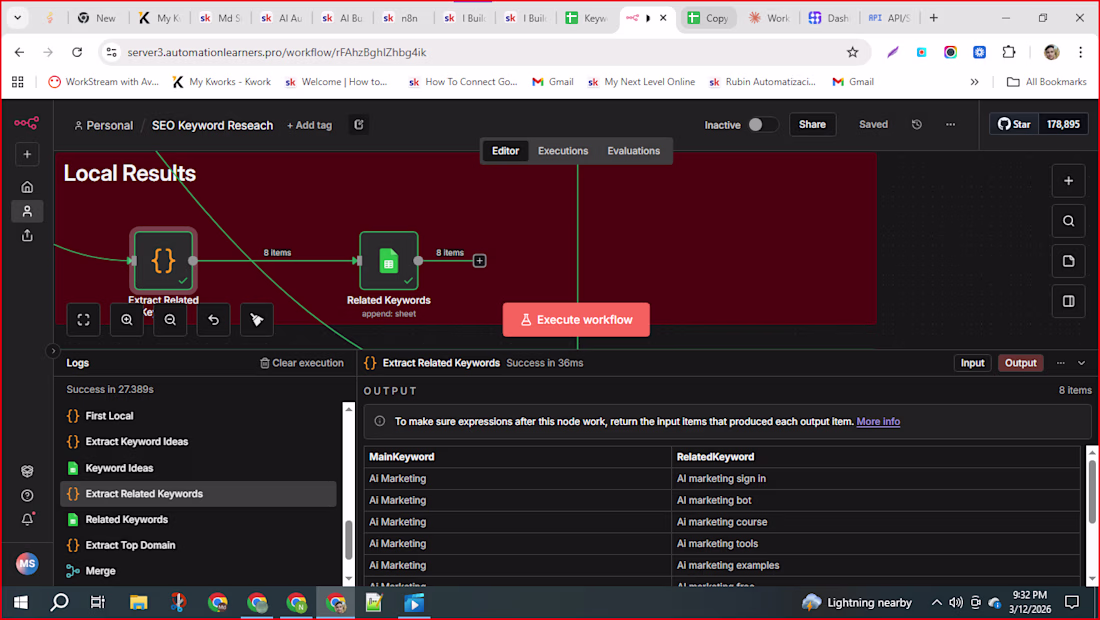
Task: Open the node search magnifier button
Action: 1068,221
